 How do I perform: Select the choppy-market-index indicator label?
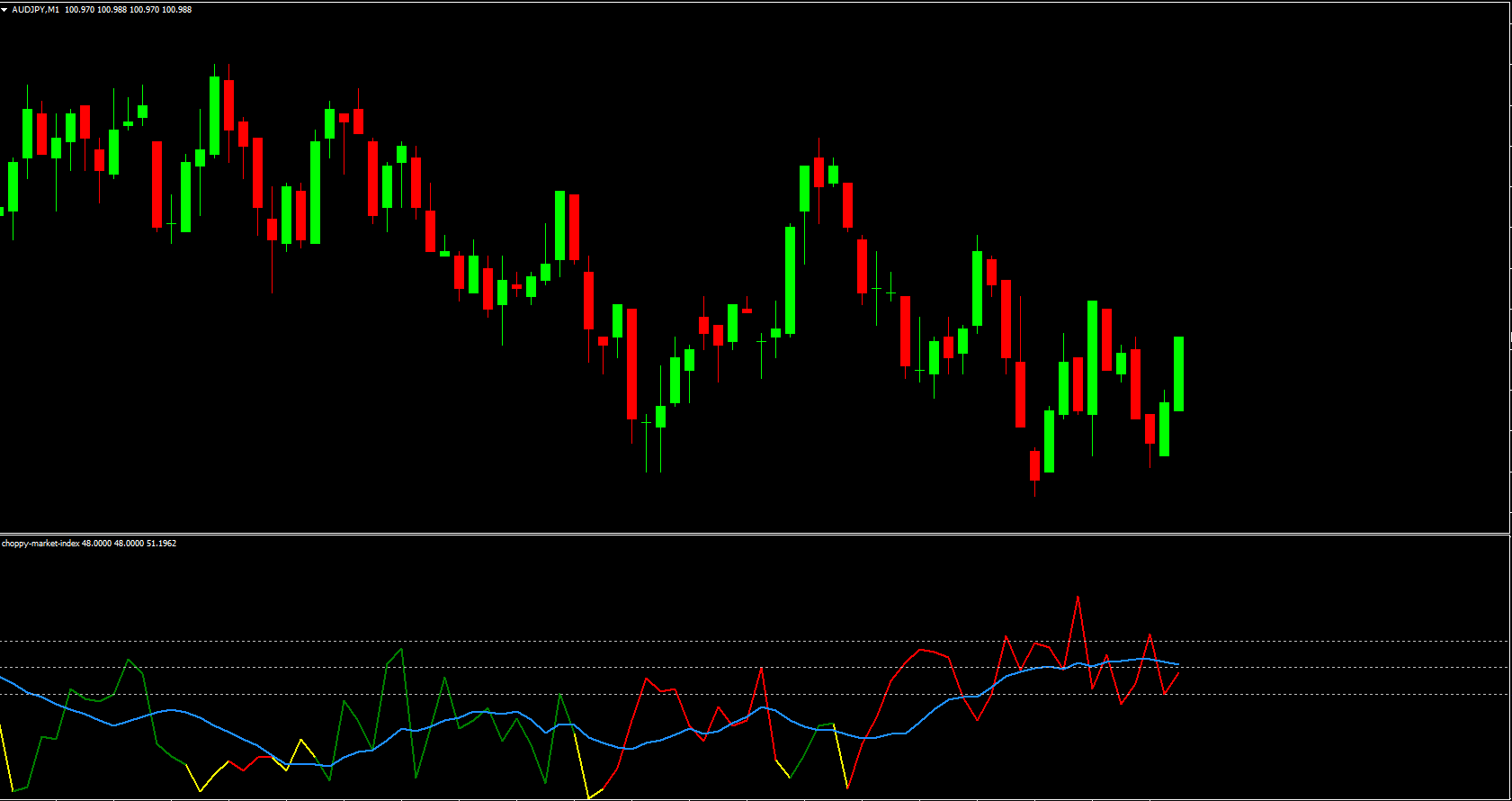click(x=40, y=544)
